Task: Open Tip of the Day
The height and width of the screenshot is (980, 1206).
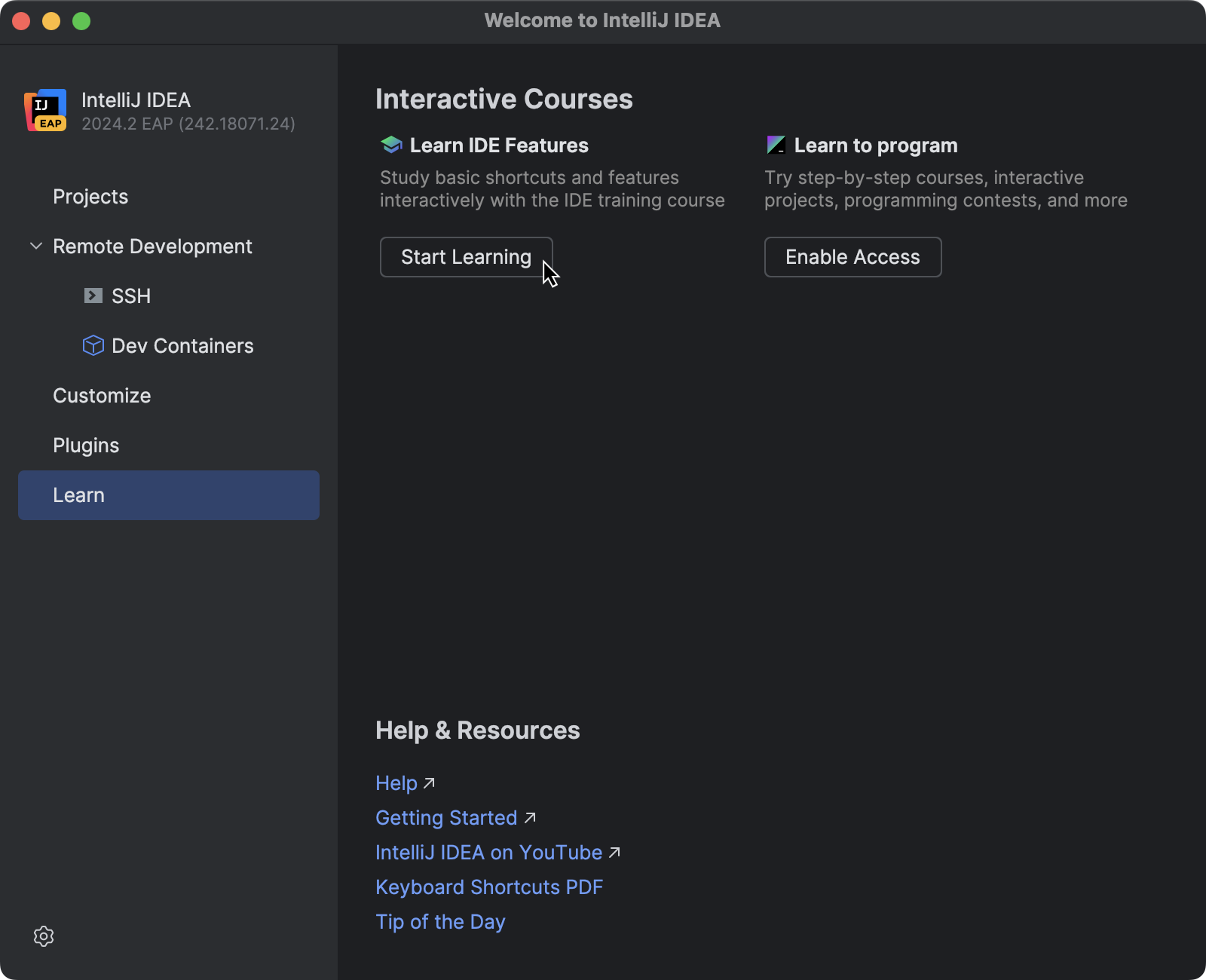Action: pos(440,921)
